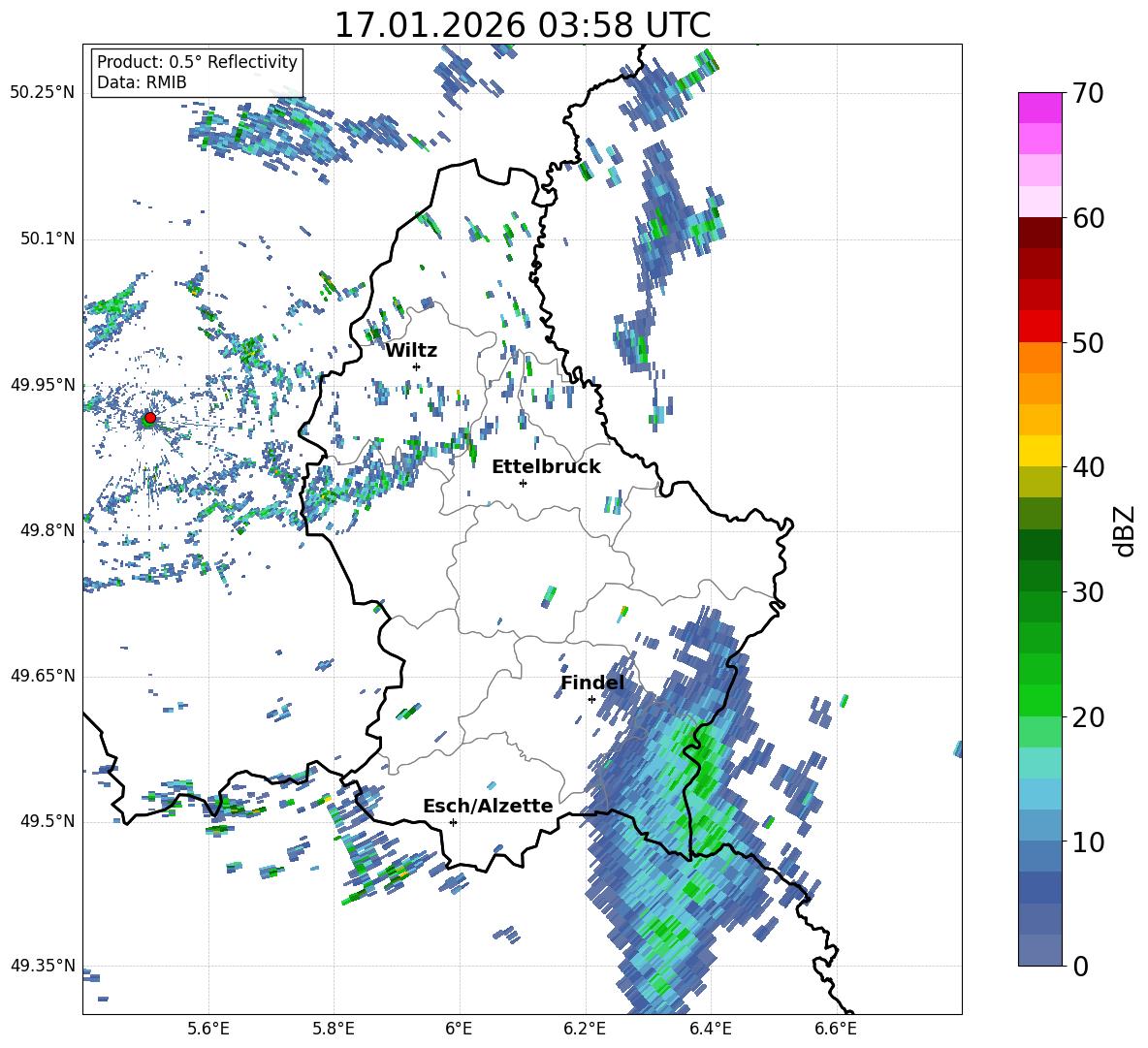Viewport: 1148px width, 1048px height.
Task: Click the 40 value on colorbar
Action: pyautogui.click(x=1088, y=467)
